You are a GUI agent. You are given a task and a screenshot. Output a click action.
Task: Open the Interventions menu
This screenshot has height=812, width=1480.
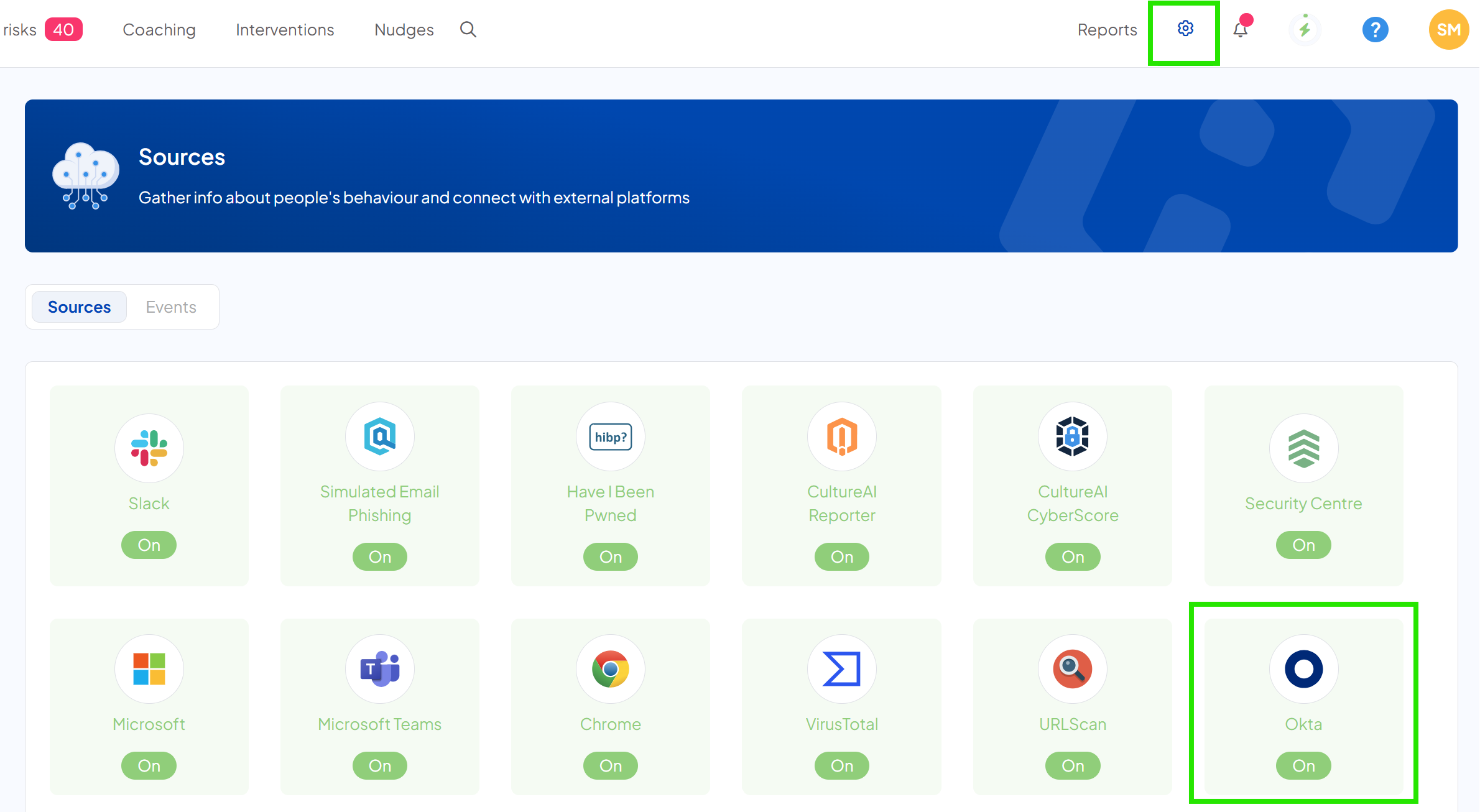coord(284,29)
